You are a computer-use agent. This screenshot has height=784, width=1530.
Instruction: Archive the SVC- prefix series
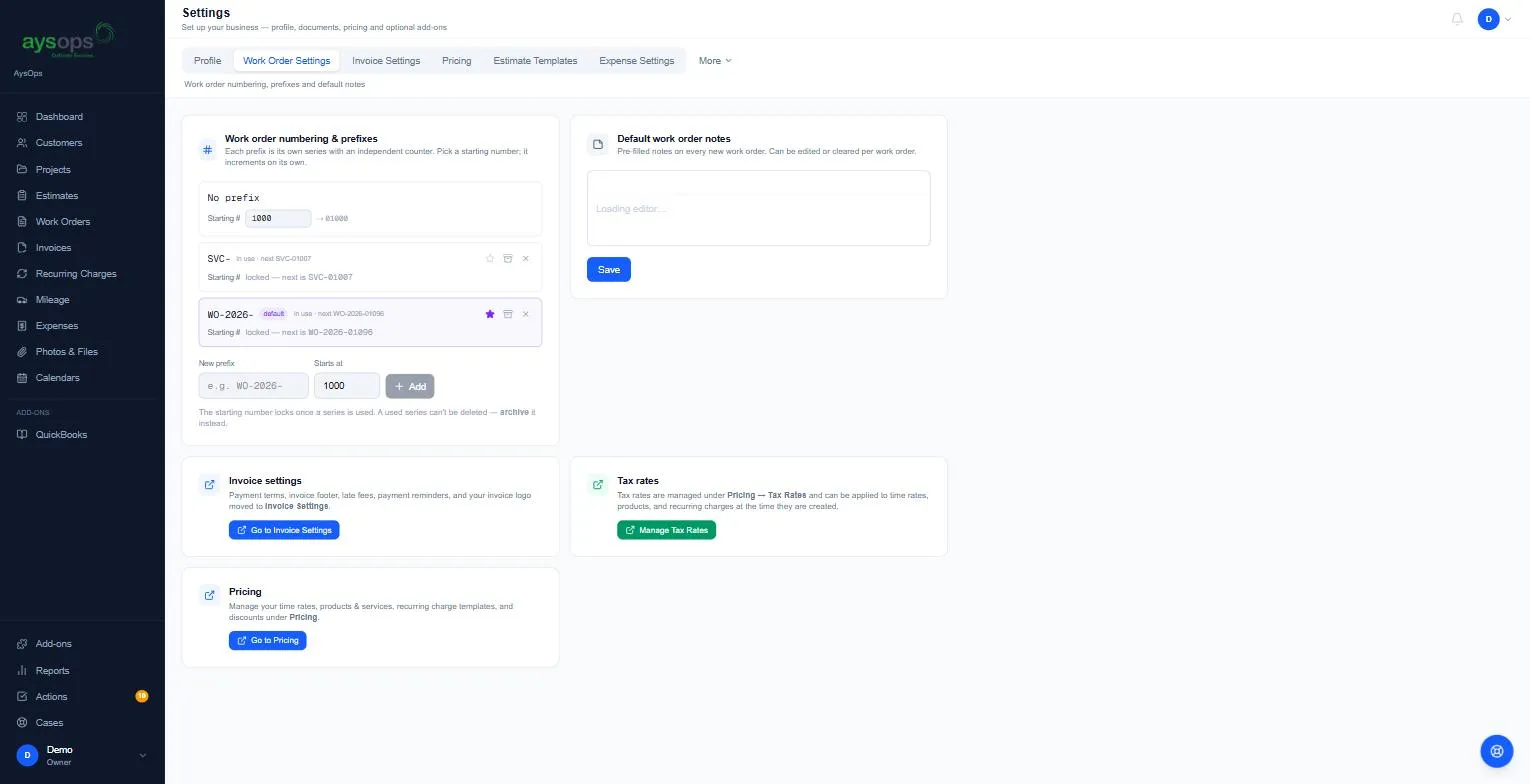click(508, 259)
